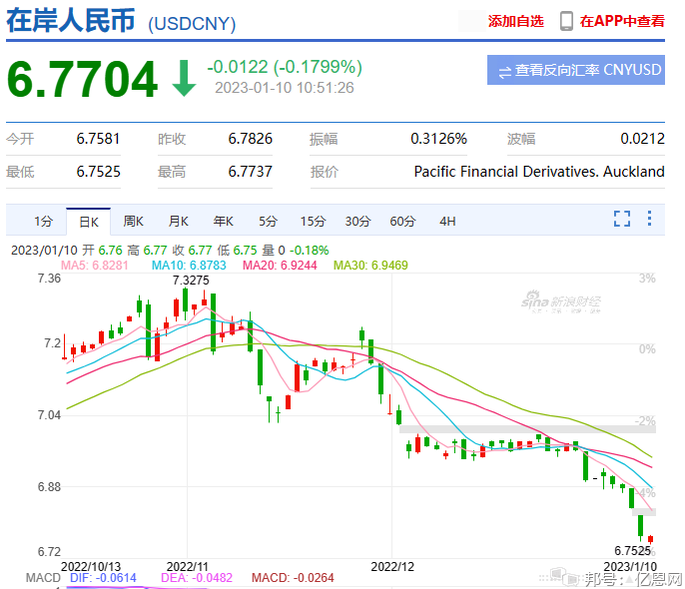Click the 7.36 price axis label

(x=49, y=278)
